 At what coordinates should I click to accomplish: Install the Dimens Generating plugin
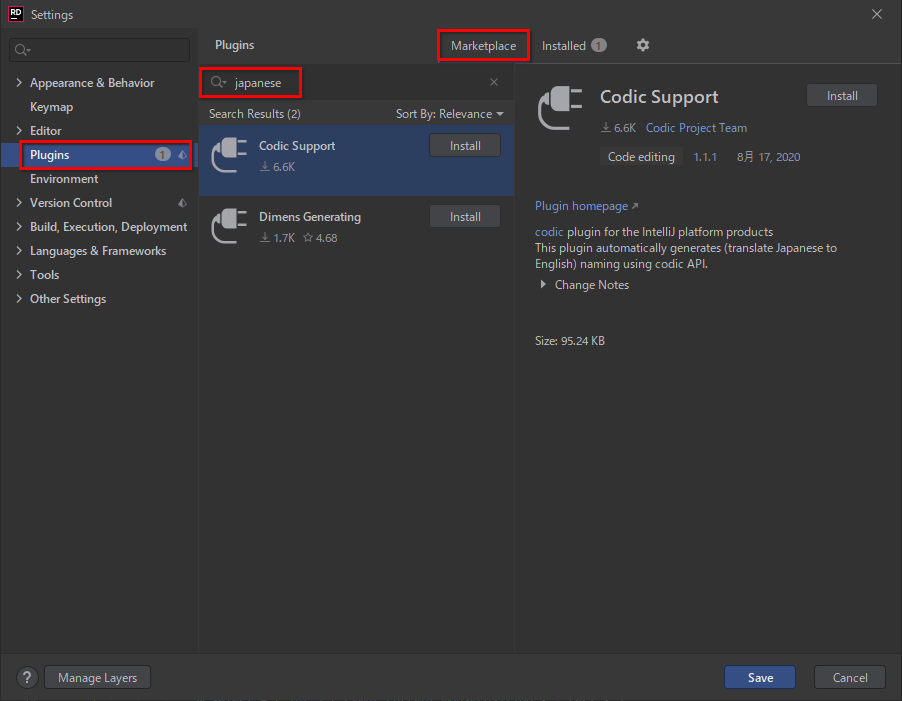tap(465, 217)
